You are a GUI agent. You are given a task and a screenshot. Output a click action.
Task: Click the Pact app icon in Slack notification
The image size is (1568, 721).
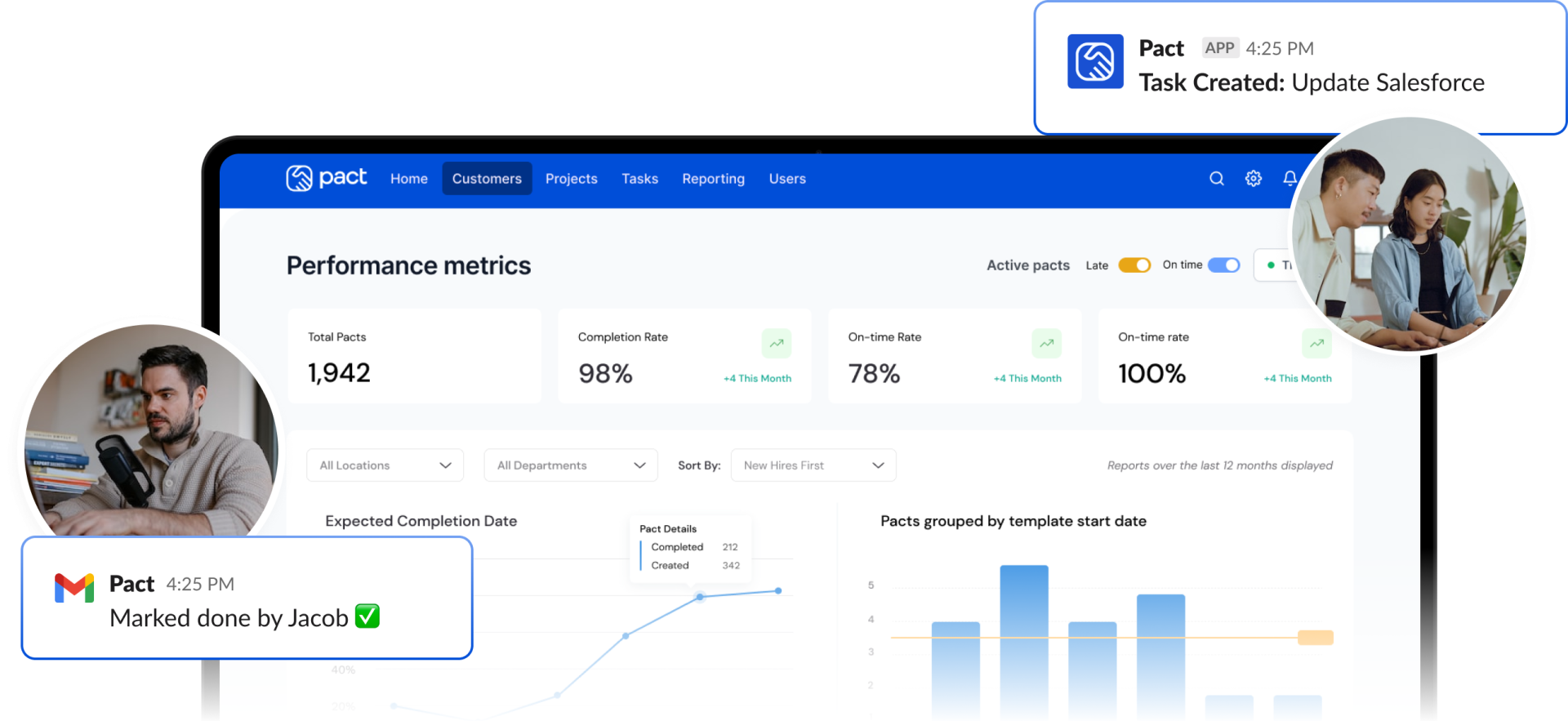[x=1095, y=61]
